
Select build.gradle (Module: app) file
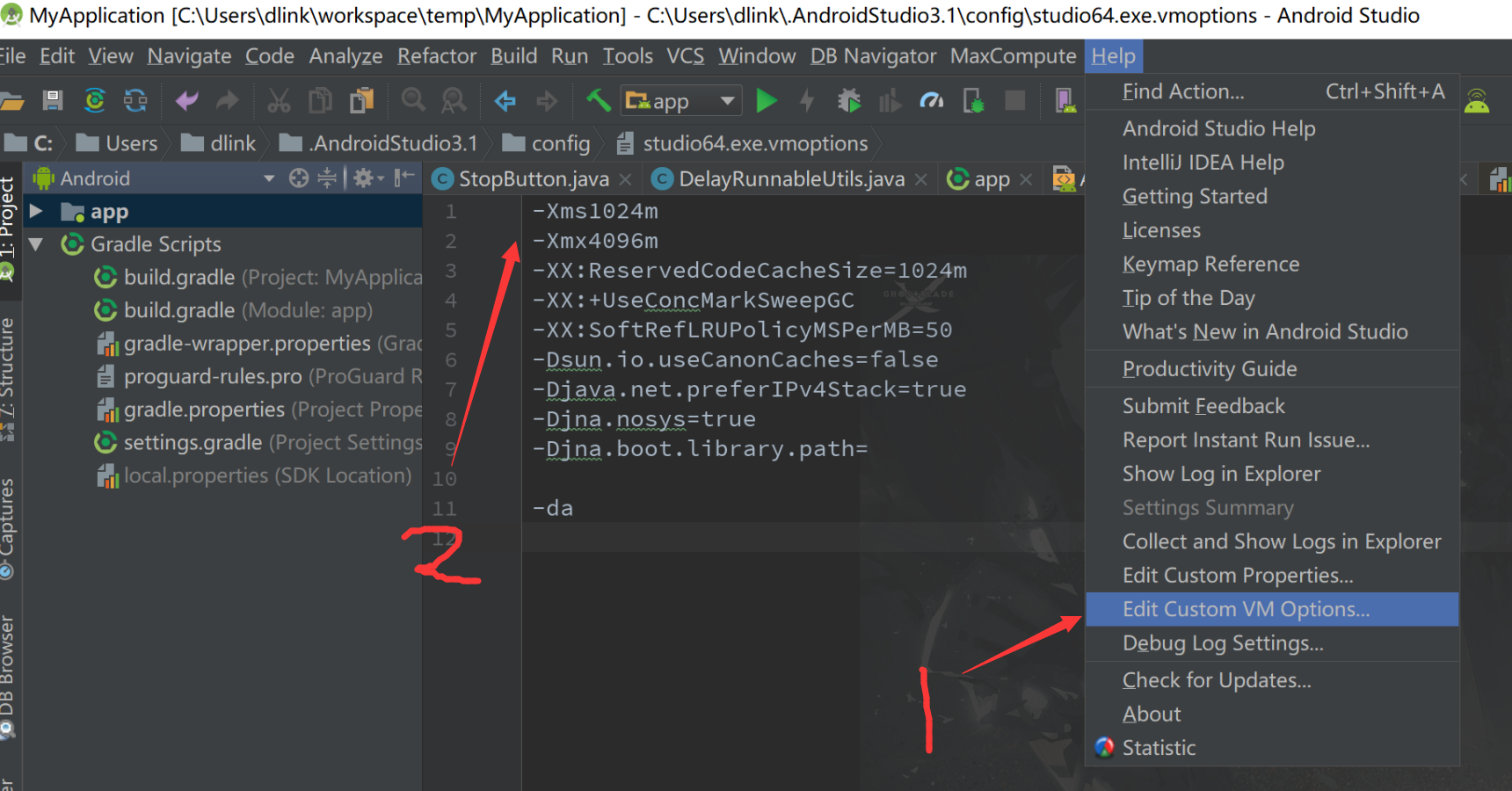pos(233,310)
